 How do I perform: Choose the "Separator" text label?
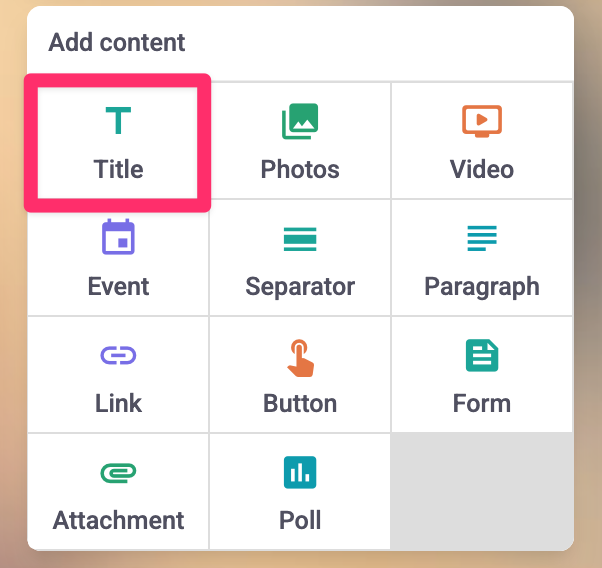(300, 286)
